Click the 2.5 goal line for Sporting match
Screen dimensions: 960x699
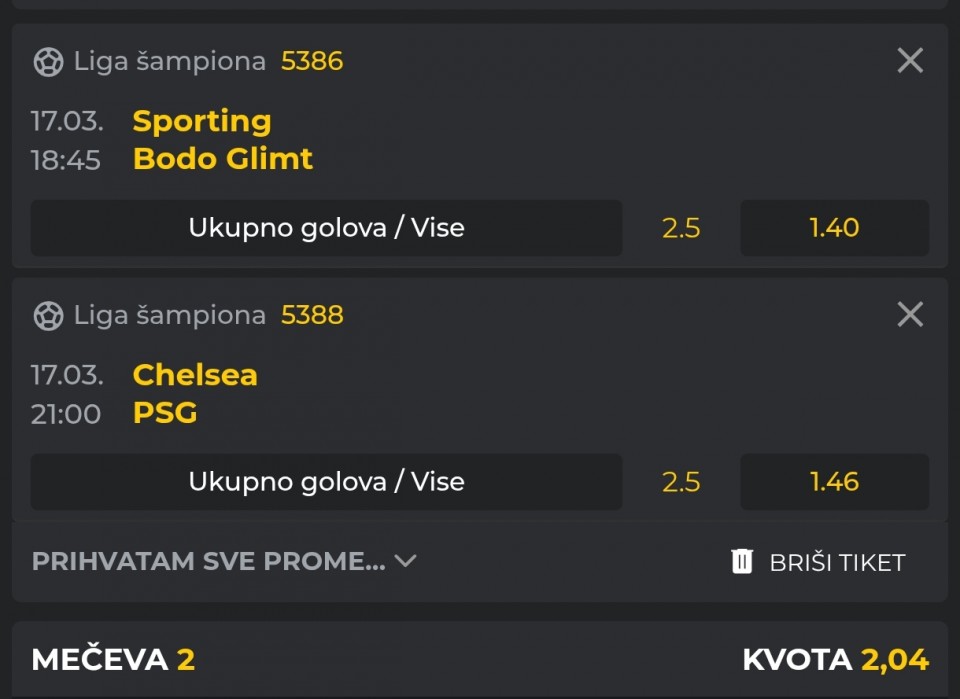(681, 228)
